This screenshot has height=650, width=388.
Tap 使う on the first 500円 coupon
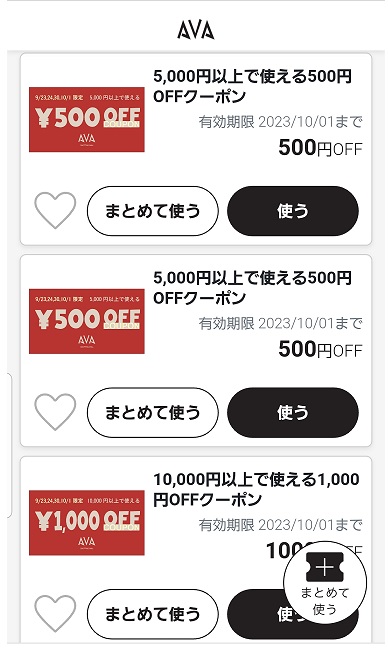[293, 211]
